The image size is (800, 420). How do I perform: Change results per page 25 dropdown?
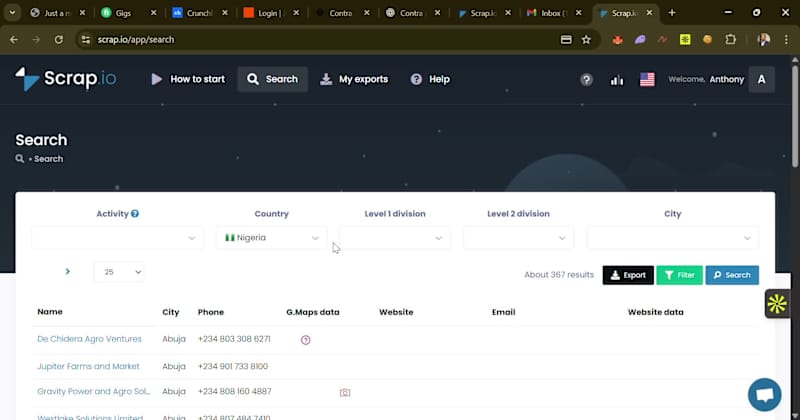[x=119, y=272]
